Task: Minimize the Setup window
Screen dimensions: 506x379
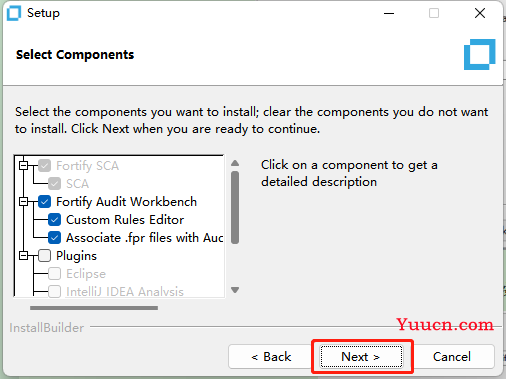Action: 389,13
